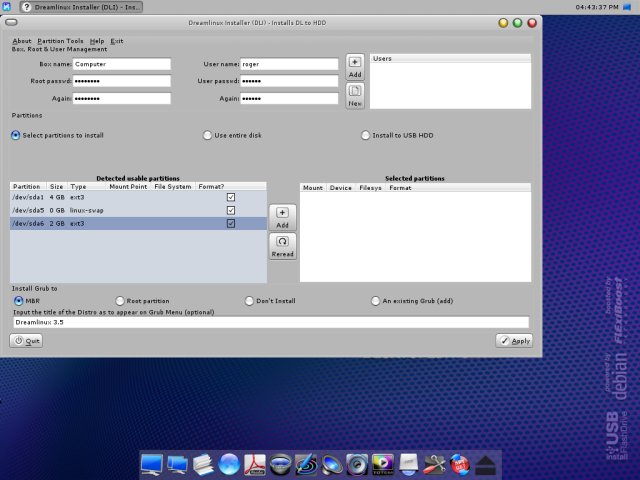Click the Mount header in Selected partitions

pos(313,188)
